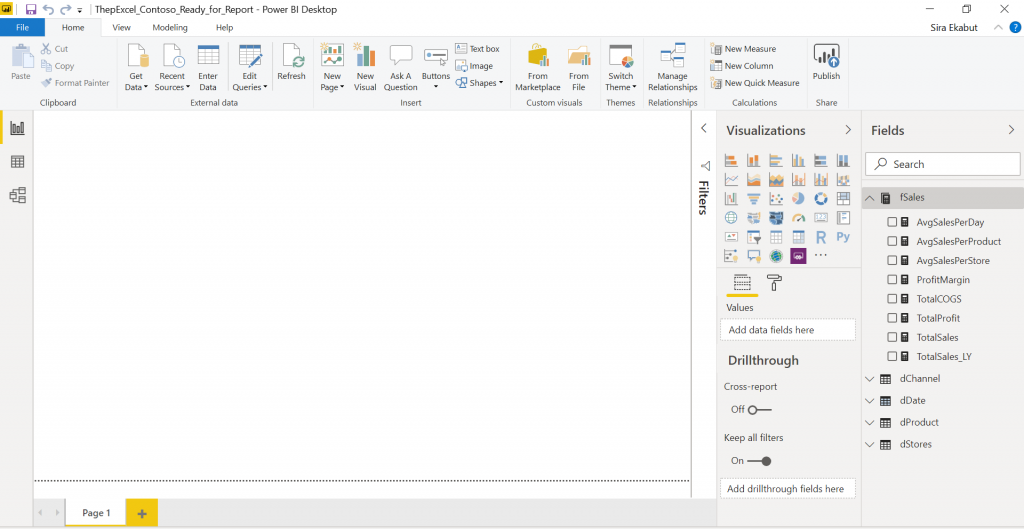Switch to the Help ribbon tab
The image size is (1024, 529).
coord(225,27)
